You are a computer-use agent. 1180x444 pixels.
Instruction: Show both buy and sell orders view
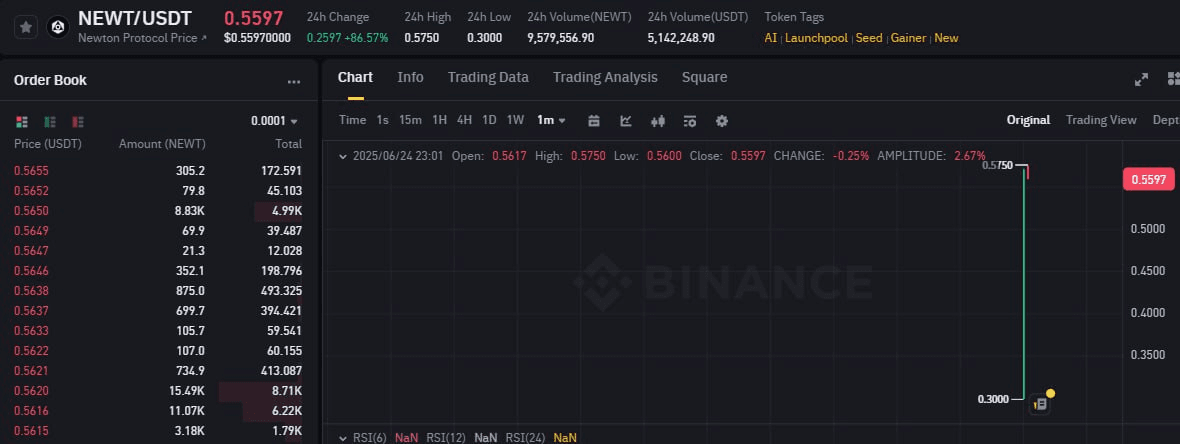pos(22,121)
